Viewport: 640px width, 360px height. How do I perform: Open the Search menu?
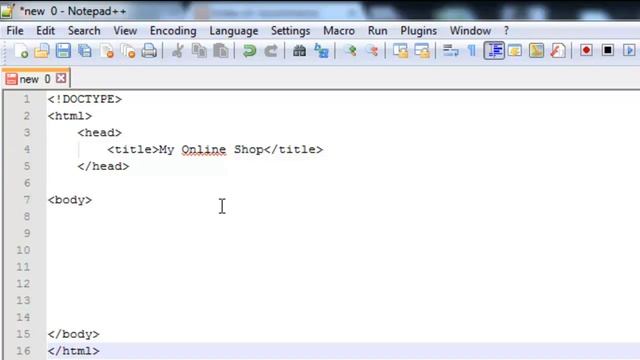(84, 31)
